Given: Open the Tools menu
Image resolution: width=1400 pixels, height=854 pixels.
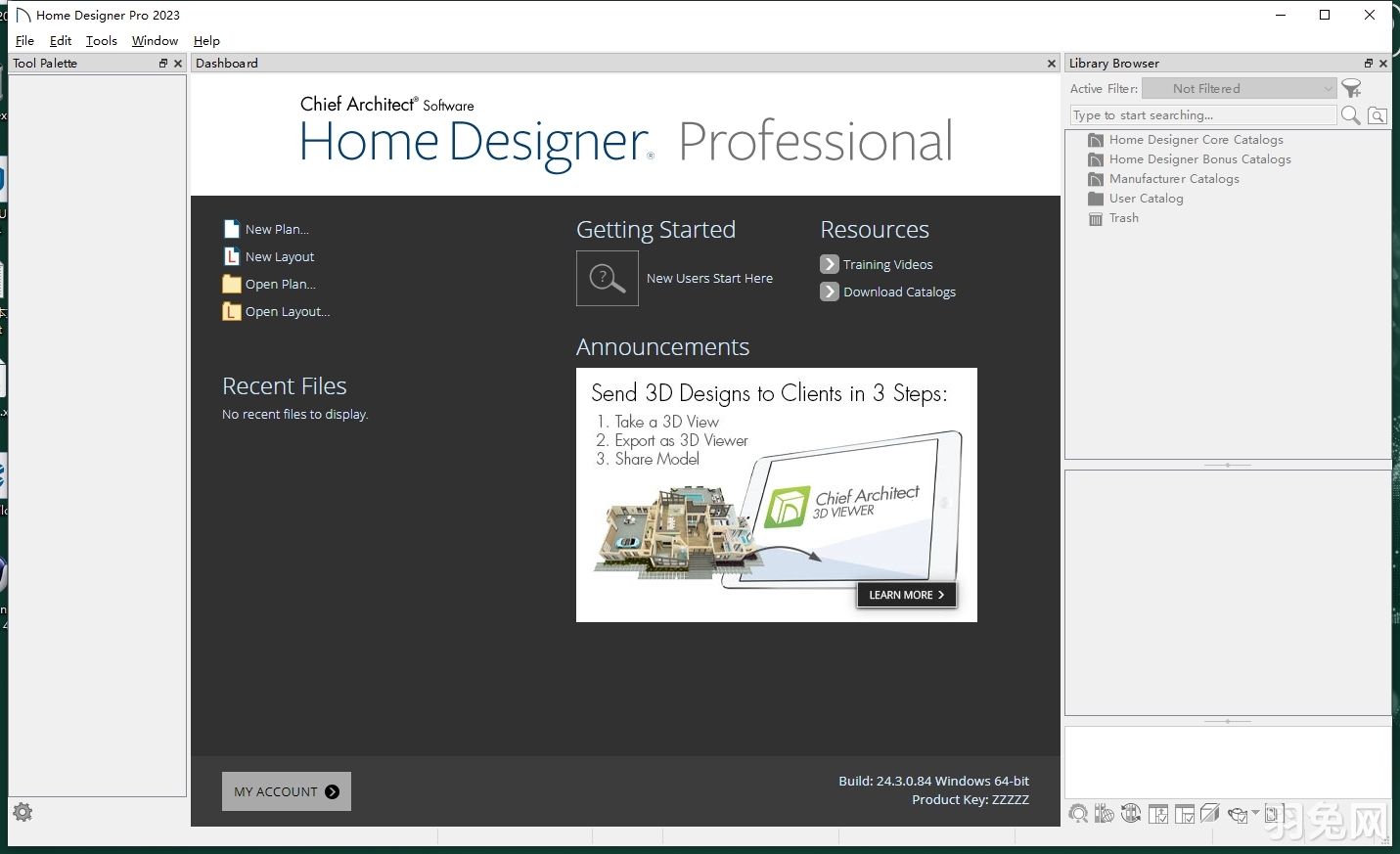Looking at the screenshot, I should click(101, 40).
